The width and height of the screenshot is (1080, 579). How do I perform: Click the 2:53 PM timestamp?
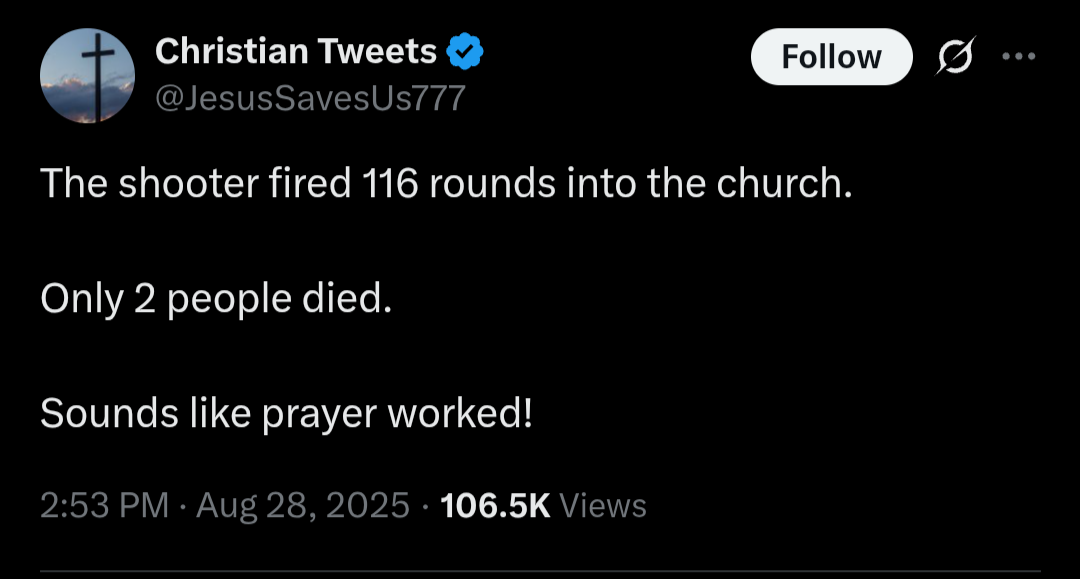tap(104, 505)
